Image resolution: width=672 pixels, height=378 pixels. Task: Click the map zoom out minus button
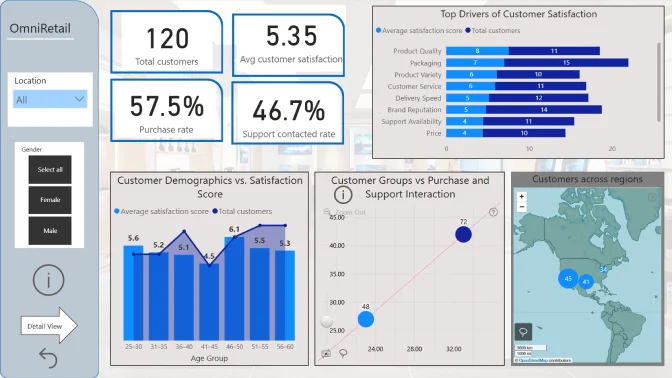pos(522,207)
